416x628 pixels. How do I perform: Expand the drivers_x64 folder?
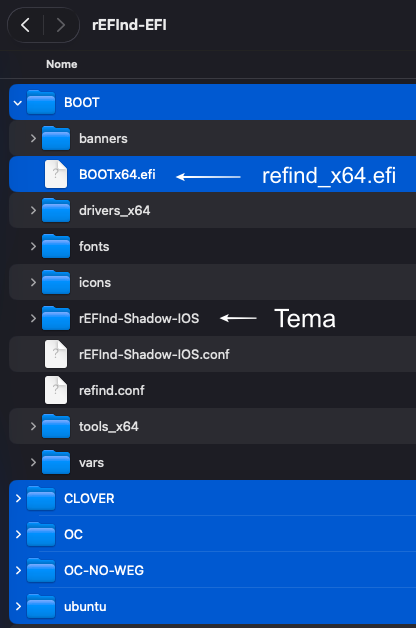click(x=33, y=210)
